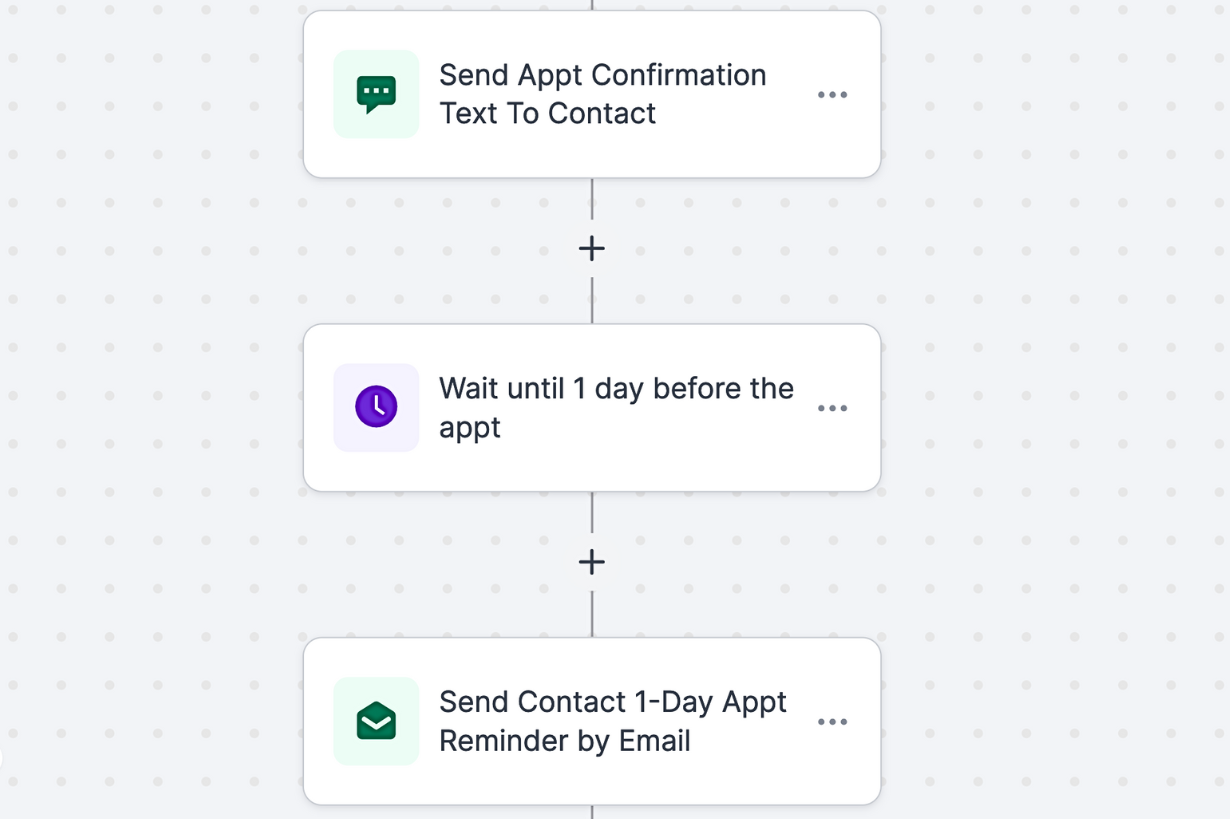The width and height of the screenshot is (1230, 819).
Task: Click connector line just below the Wait card
Action: click(592, 512)
